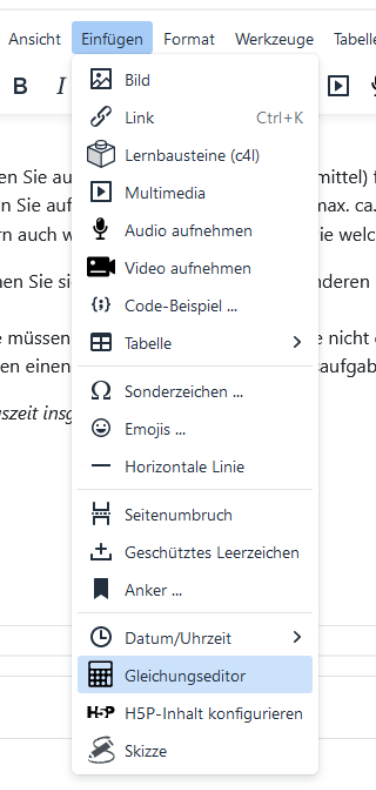Viewport: 376px width, 790px height.
Task: Select Video aufnehmen entry
Action: point(195,268)
